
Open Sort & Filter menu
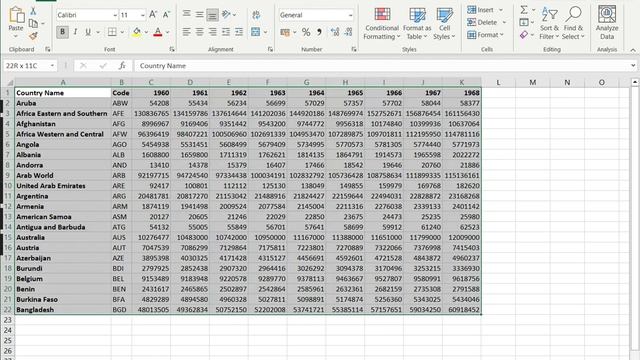coord(549,23)
